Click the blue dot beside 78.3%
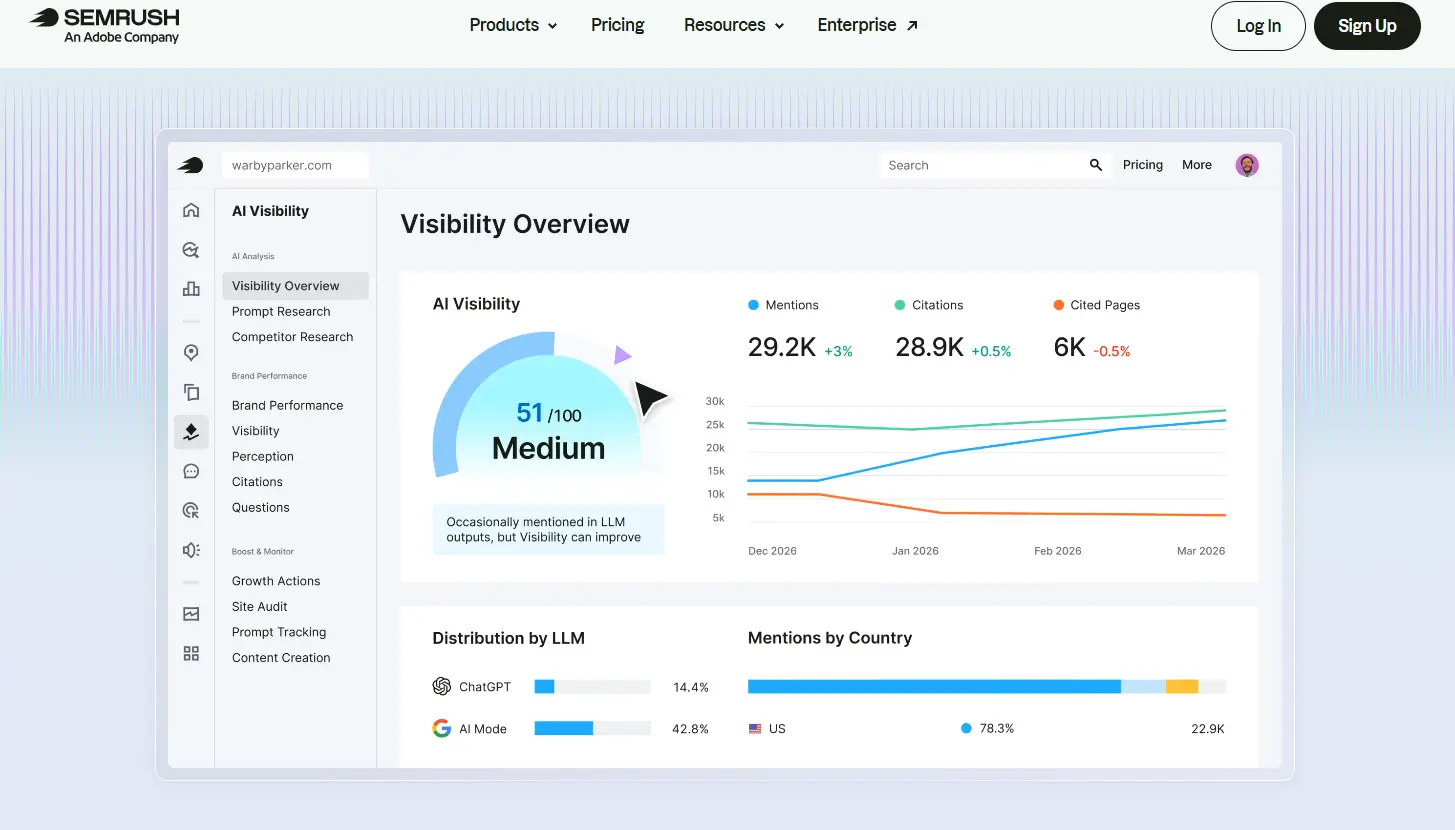 [x=966, y=729]
